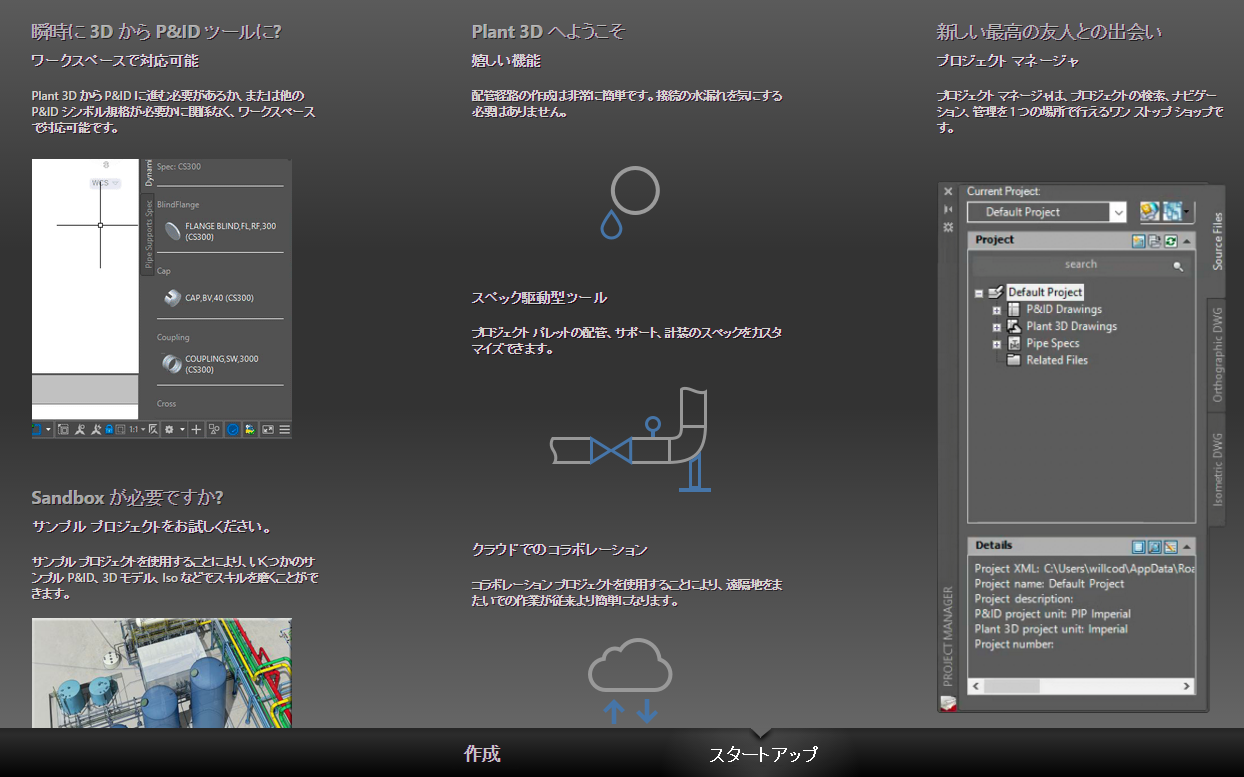
Task: Click the copy drawing icon in Project header
Action: pos(1154,241)
